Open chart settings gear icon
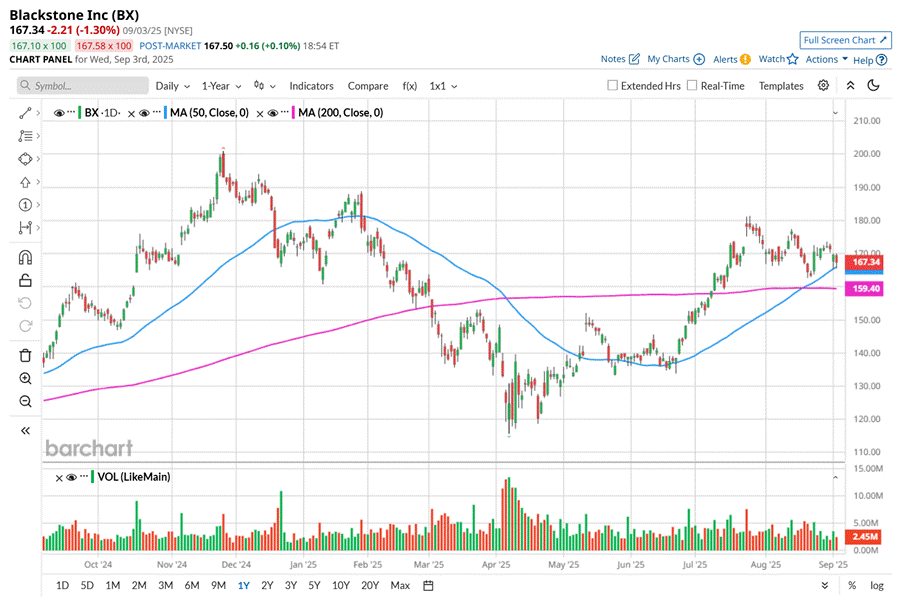The image size is (902, 599). 823,85
